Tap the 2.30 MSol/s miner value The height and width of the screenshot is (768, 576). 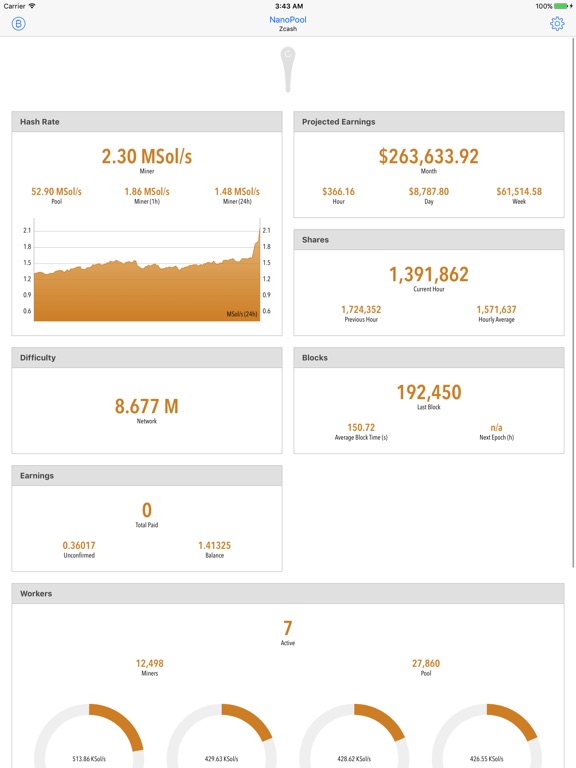(147, 156)
